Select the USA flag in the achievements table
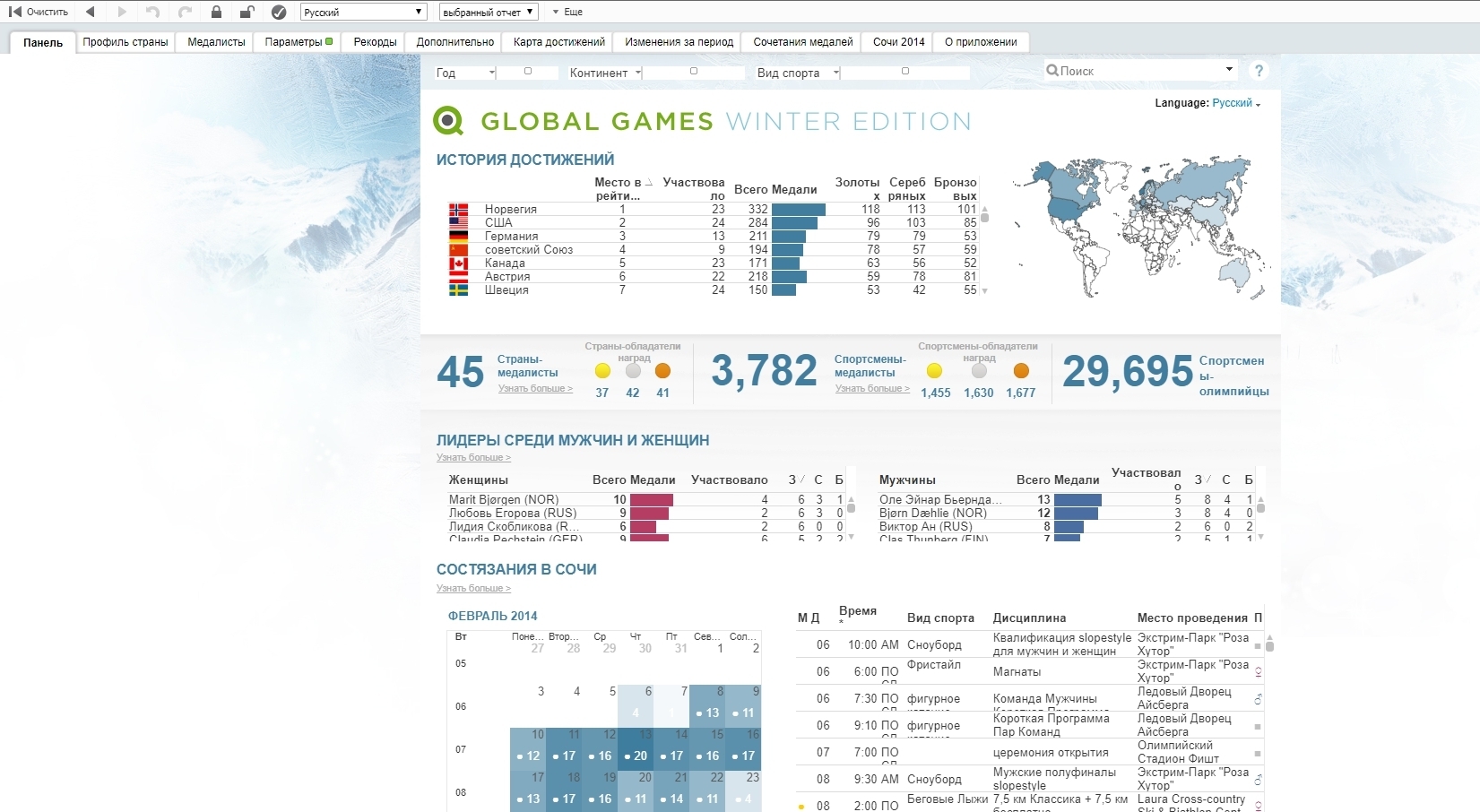Image resolution: width=1480 pixels, height=812 pixels. pos(458,222)
